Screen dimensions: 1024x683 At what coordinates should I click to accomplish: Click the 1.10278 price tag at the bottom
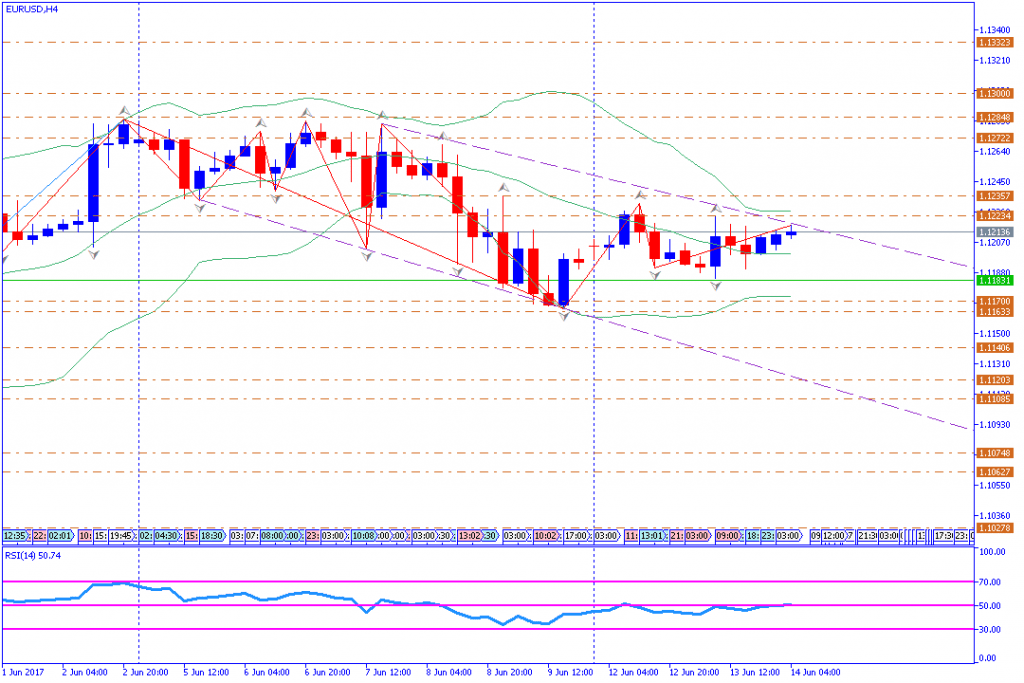[995, 528]
